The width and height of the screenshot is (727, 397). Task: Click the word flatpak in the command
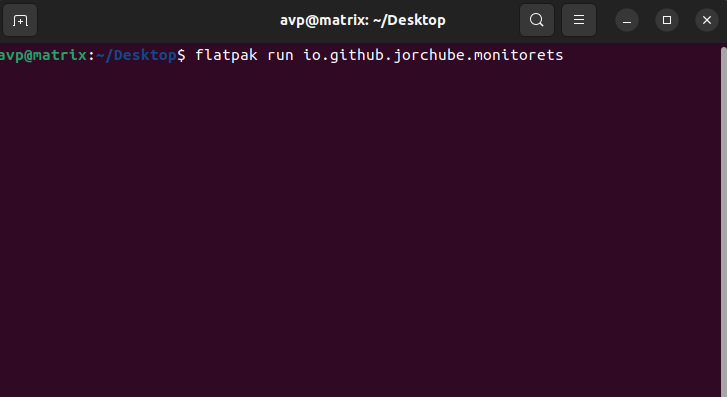[226, 55]
